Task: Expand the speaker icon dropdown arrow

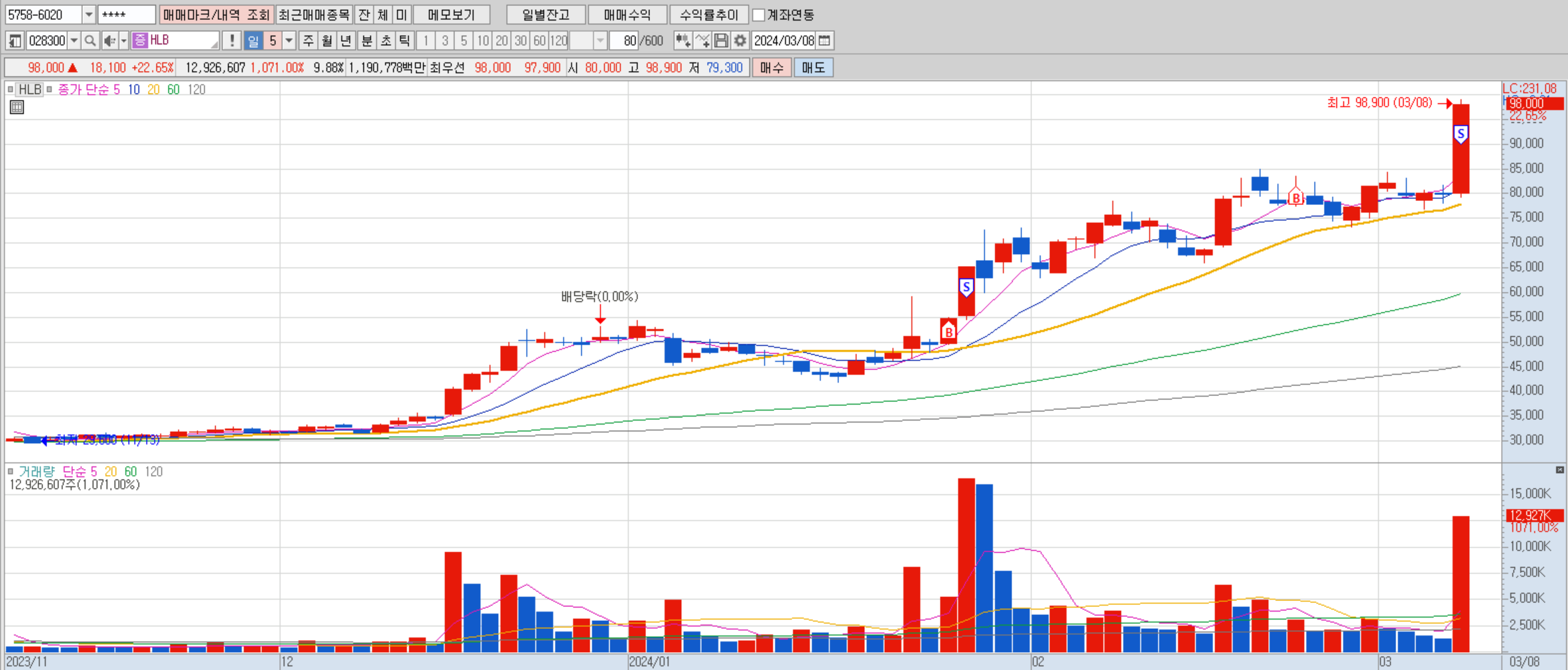Action: click(123, 41)
